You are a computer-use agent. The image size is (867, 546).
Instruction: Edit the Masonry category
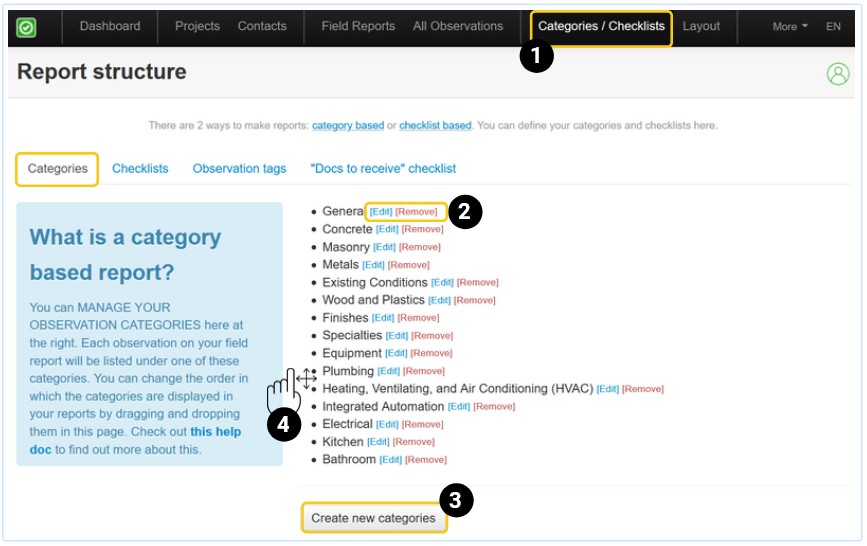click(384, 247)
